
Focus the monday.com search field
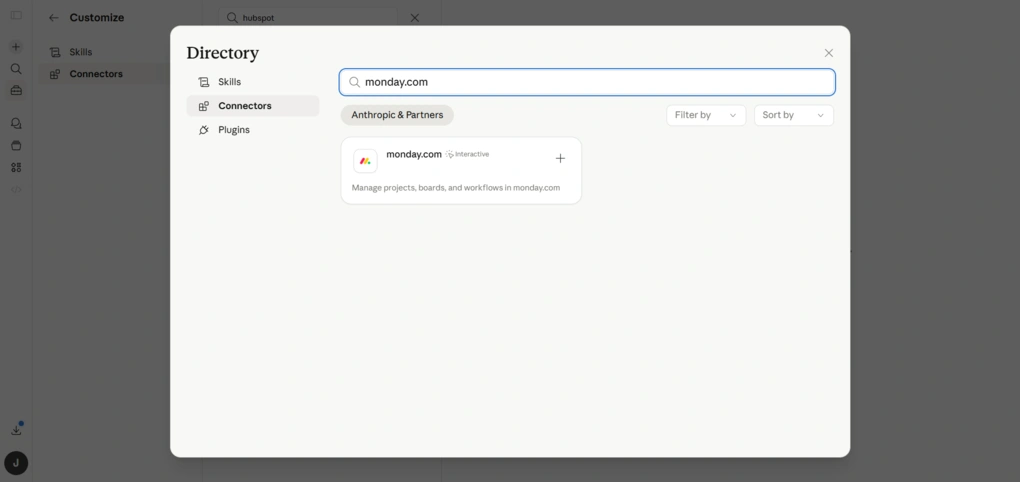(587, 82)
